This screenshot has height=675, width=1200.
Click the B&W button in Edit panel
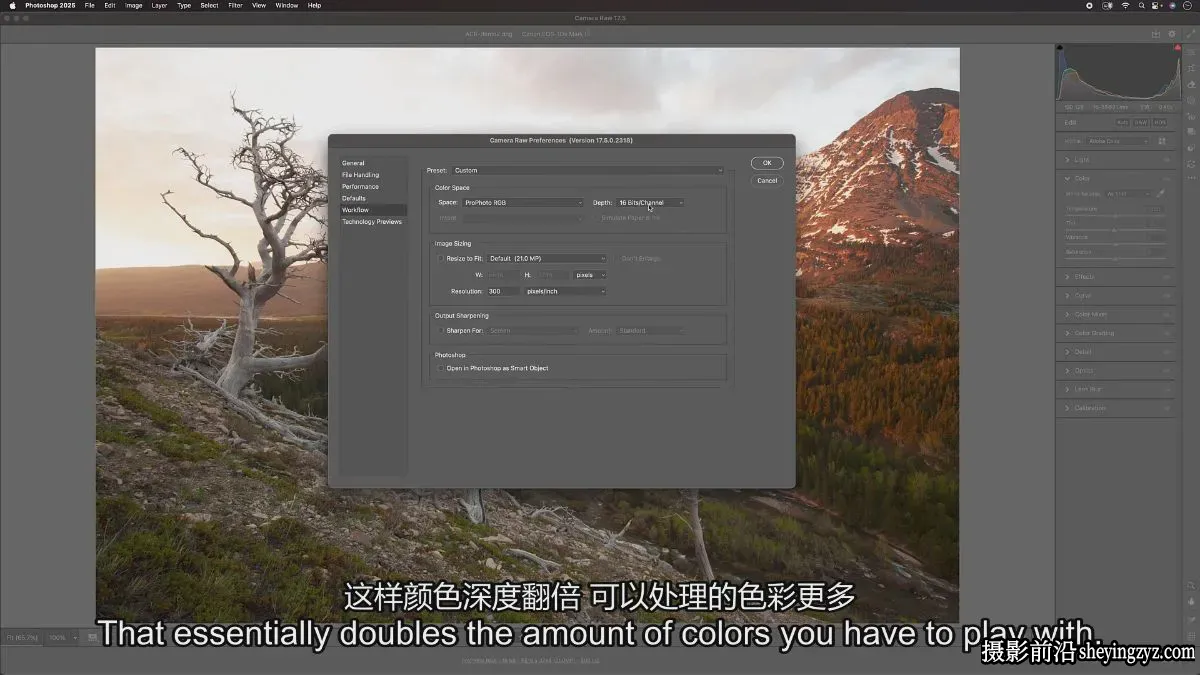pyautogui.click(x=1141, y=122)
